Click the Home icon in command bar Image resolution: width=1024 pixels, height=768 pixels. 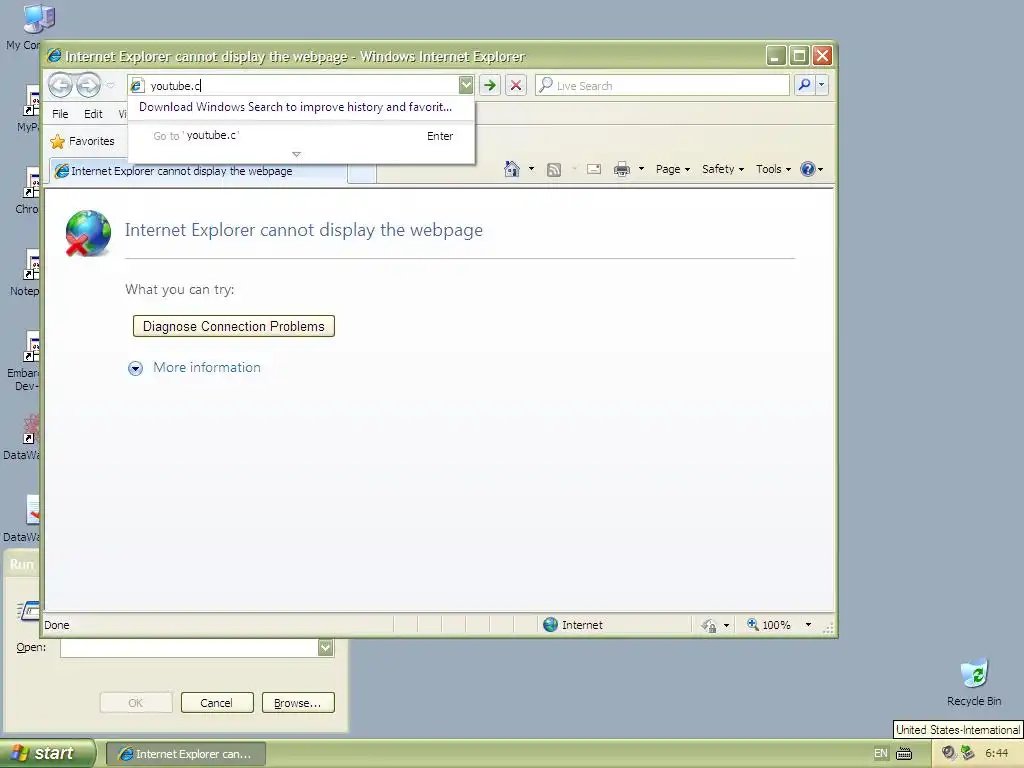pyautogui.click(x=512, y=169)
